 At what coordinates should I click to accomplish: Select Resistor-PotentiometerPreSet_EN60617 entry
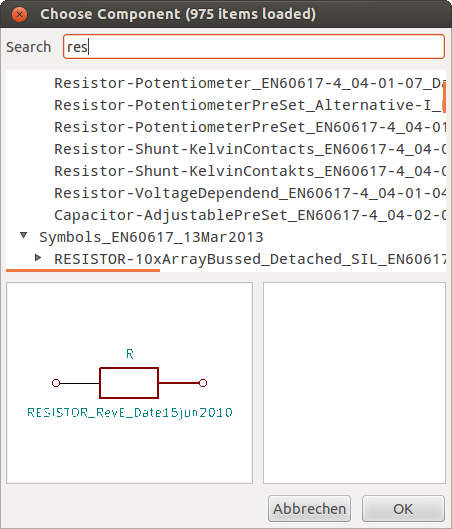click(250, 127)
